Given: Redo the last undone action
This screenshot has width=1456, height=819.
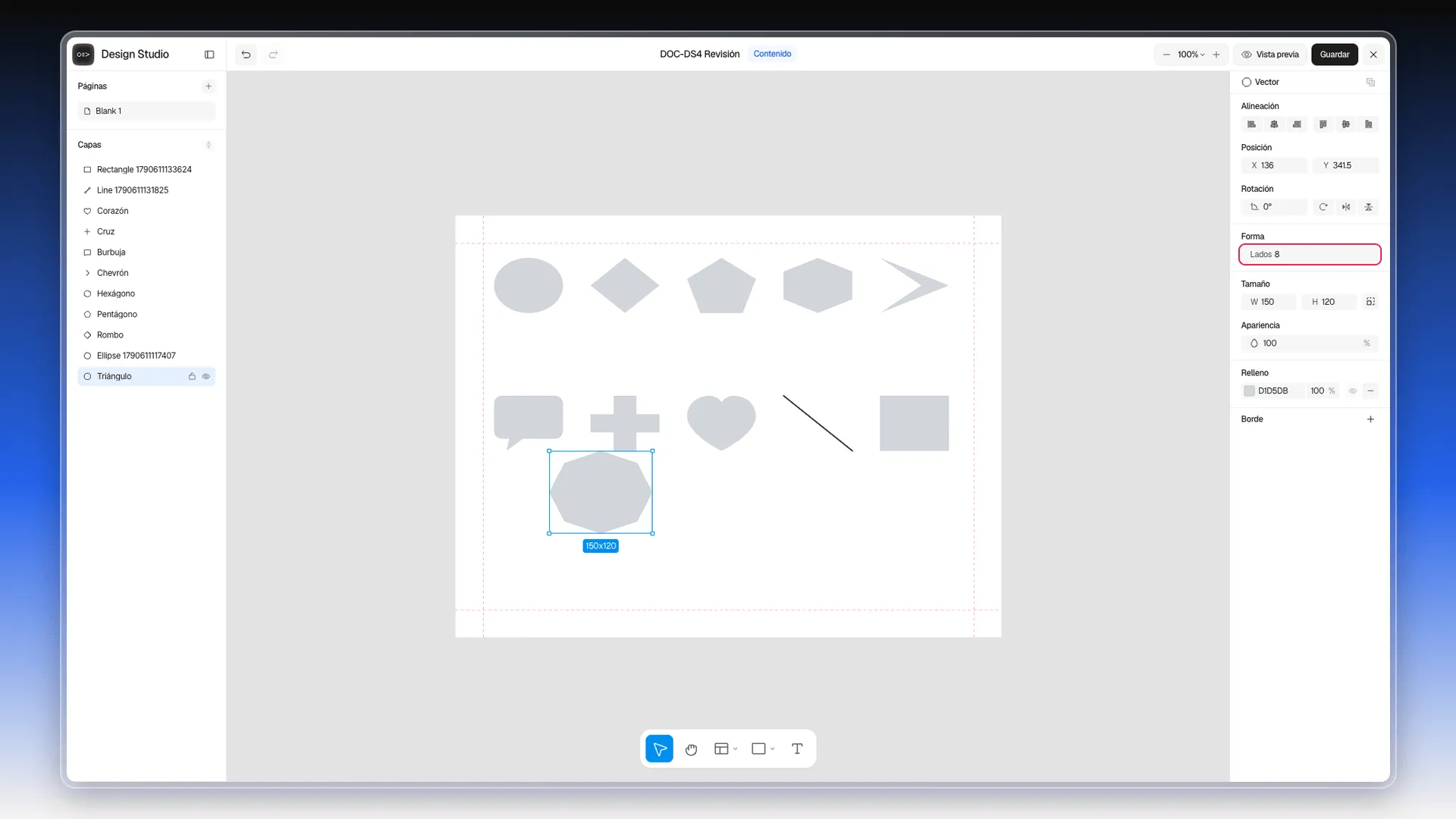Looking at the screenshot, I should tap(274, 55).
